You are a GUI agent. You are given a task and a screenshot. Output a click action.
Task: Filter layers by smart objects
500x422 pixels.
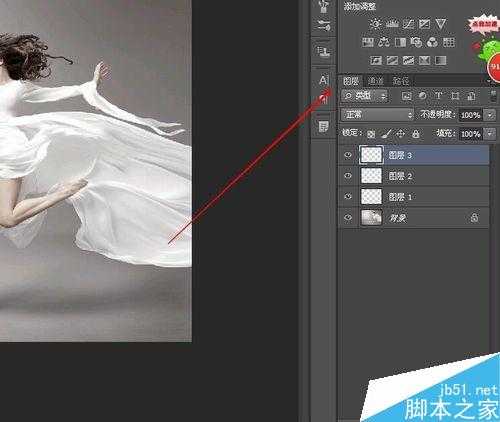[x=471, y=96]
